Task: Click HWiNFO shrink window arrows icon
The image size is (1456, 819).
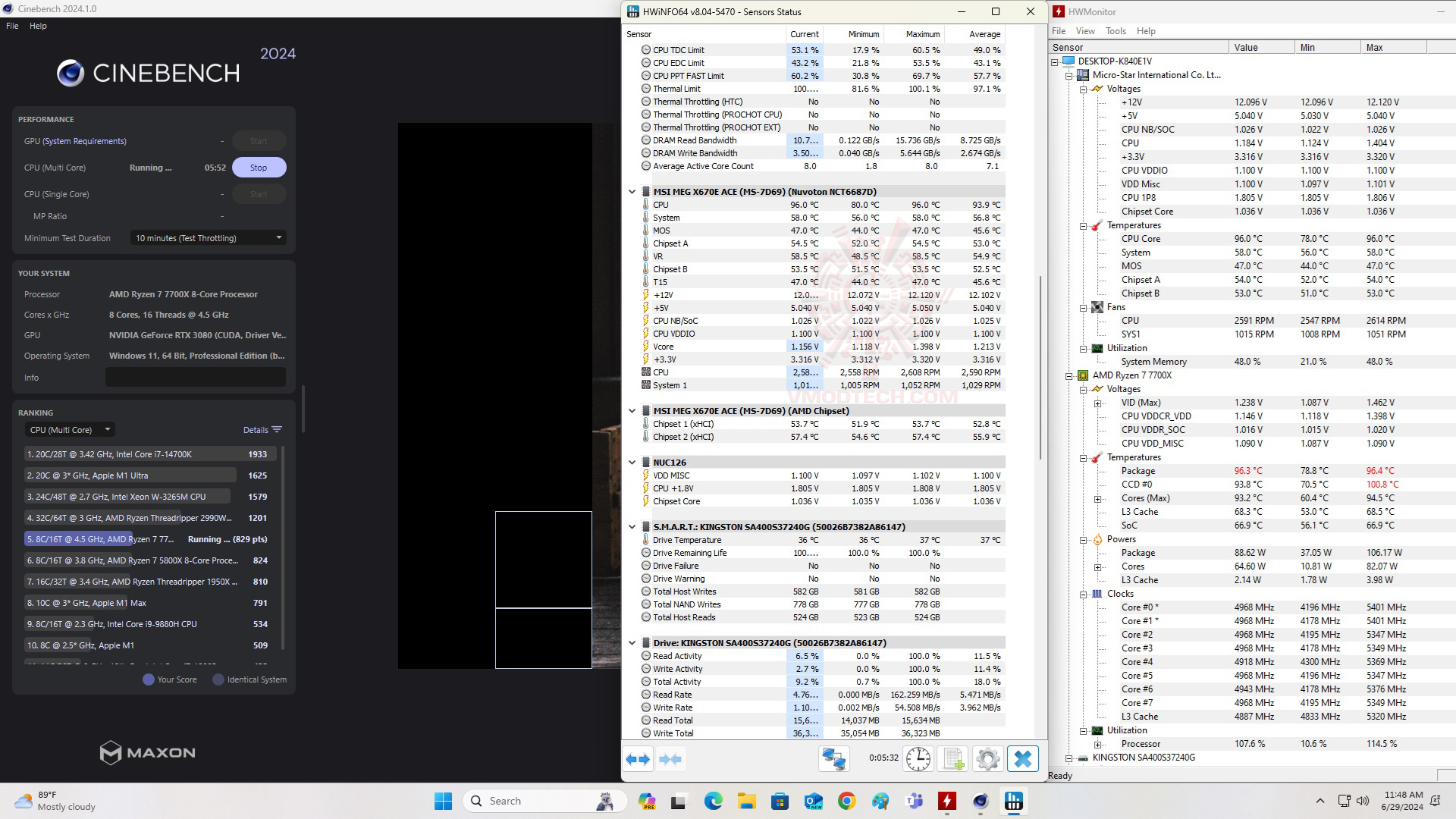Action: [x=670, y=759]
